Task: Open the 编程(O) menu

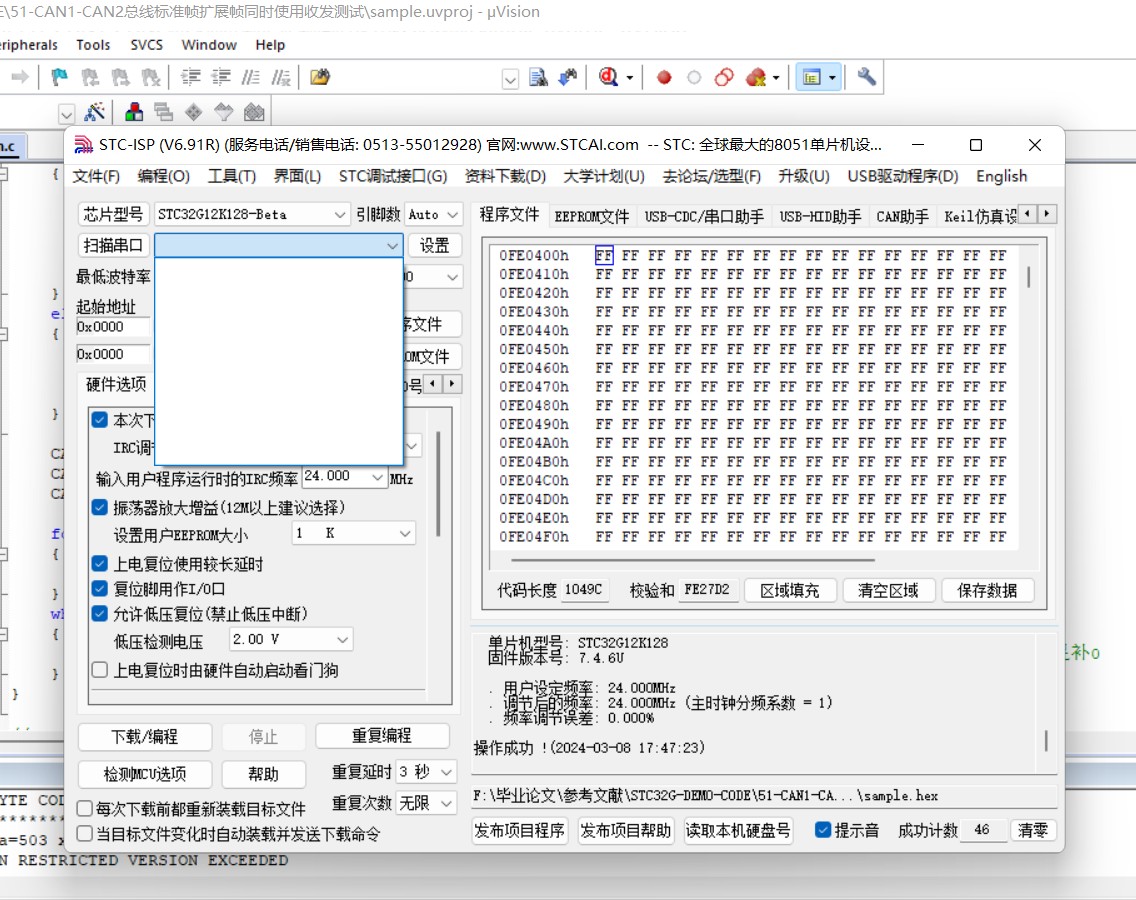Action: [x=164, y=176]
